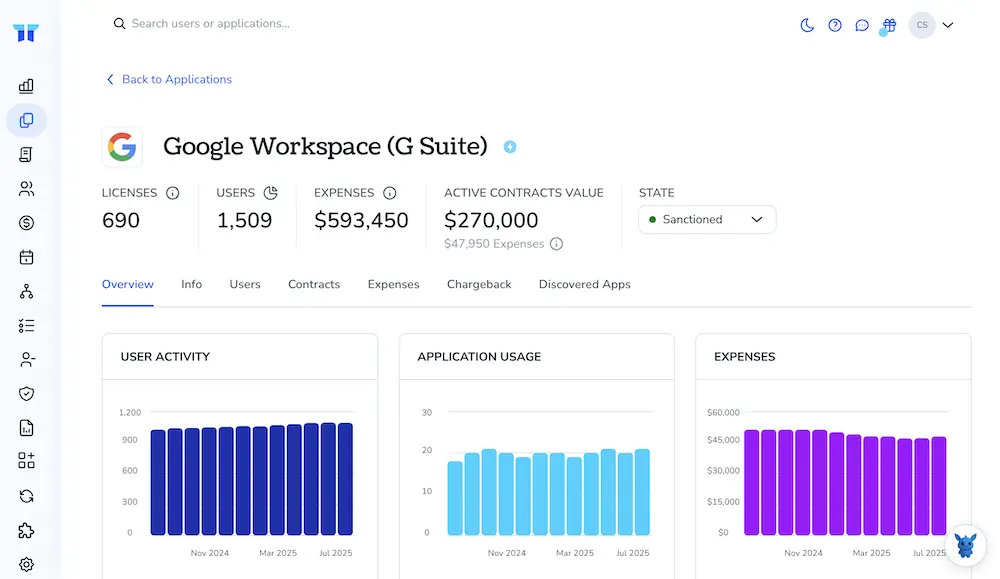This screenshot has height=579, width=1000.
Task: Open the dollar-sign expenses sidebar icon
Action: (26, 223)
